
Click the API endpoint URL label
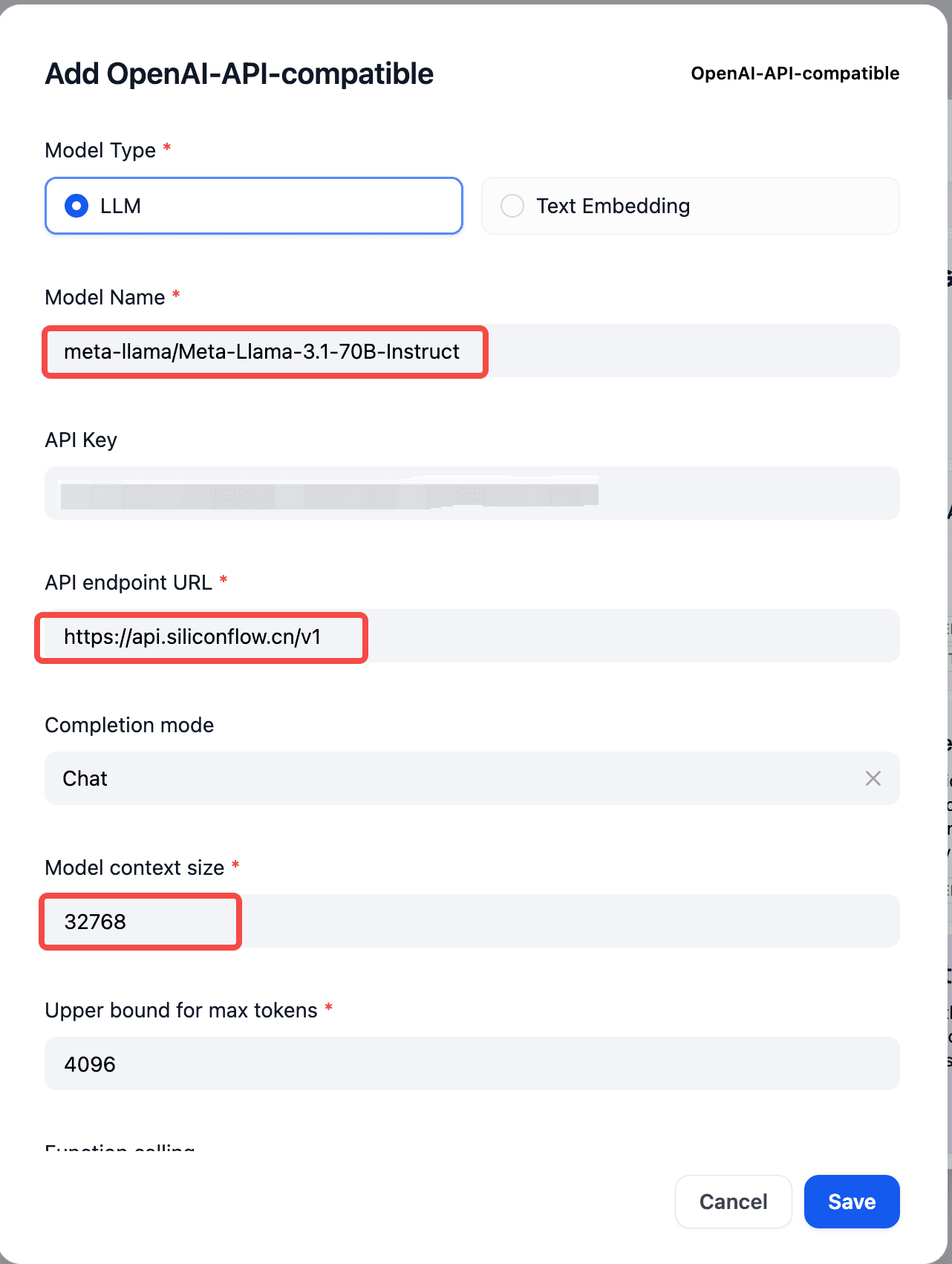[128, 582]
